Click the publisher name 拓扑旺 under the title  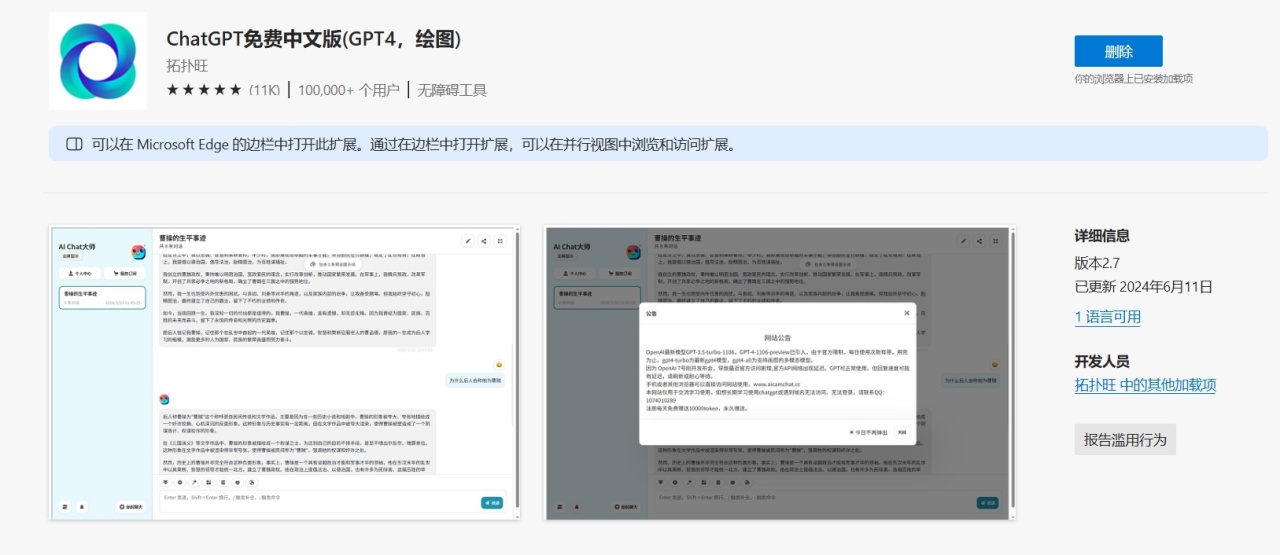click(187, 66)
